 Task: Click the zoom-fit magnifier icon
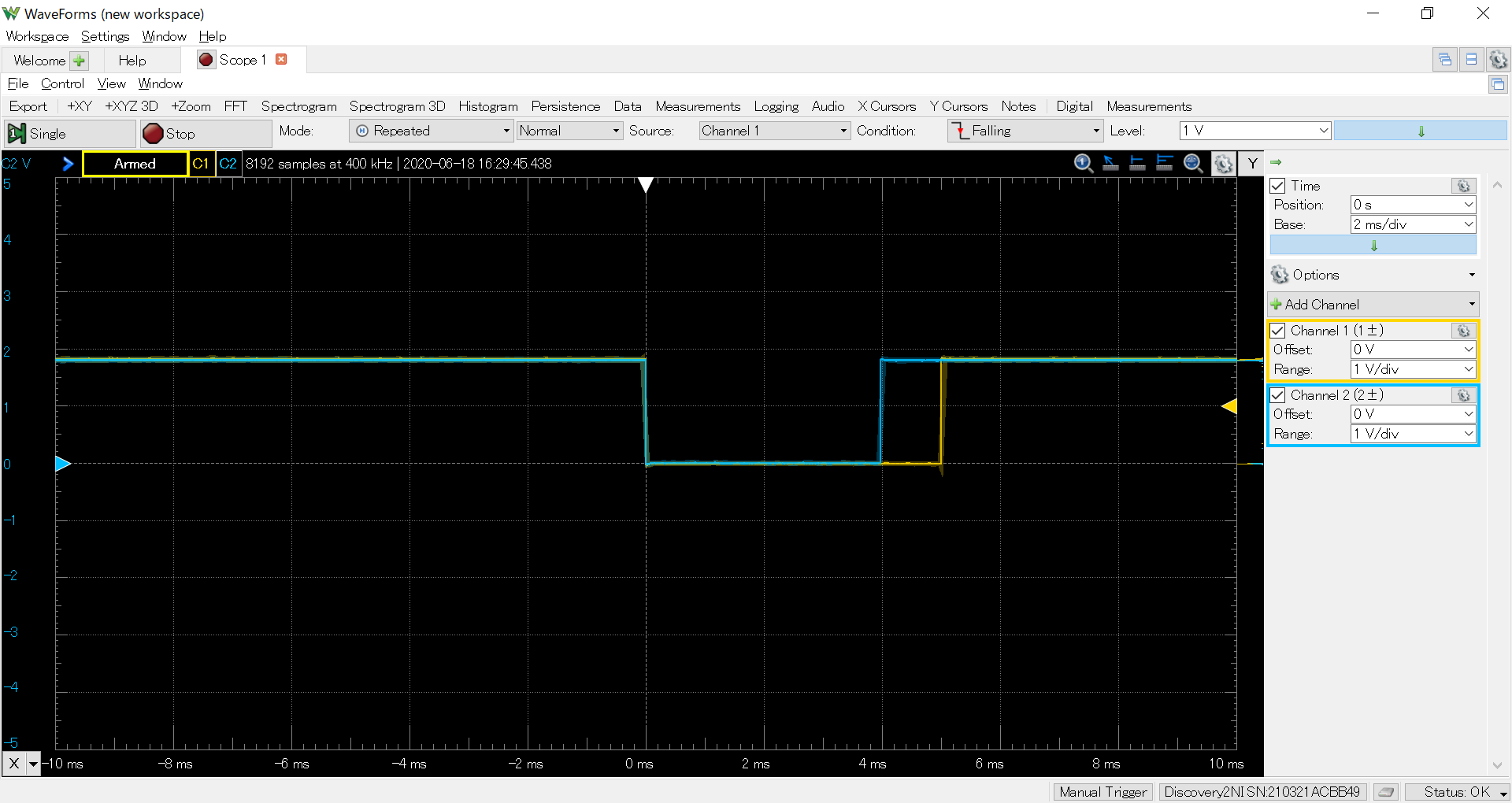[1194, 163]
